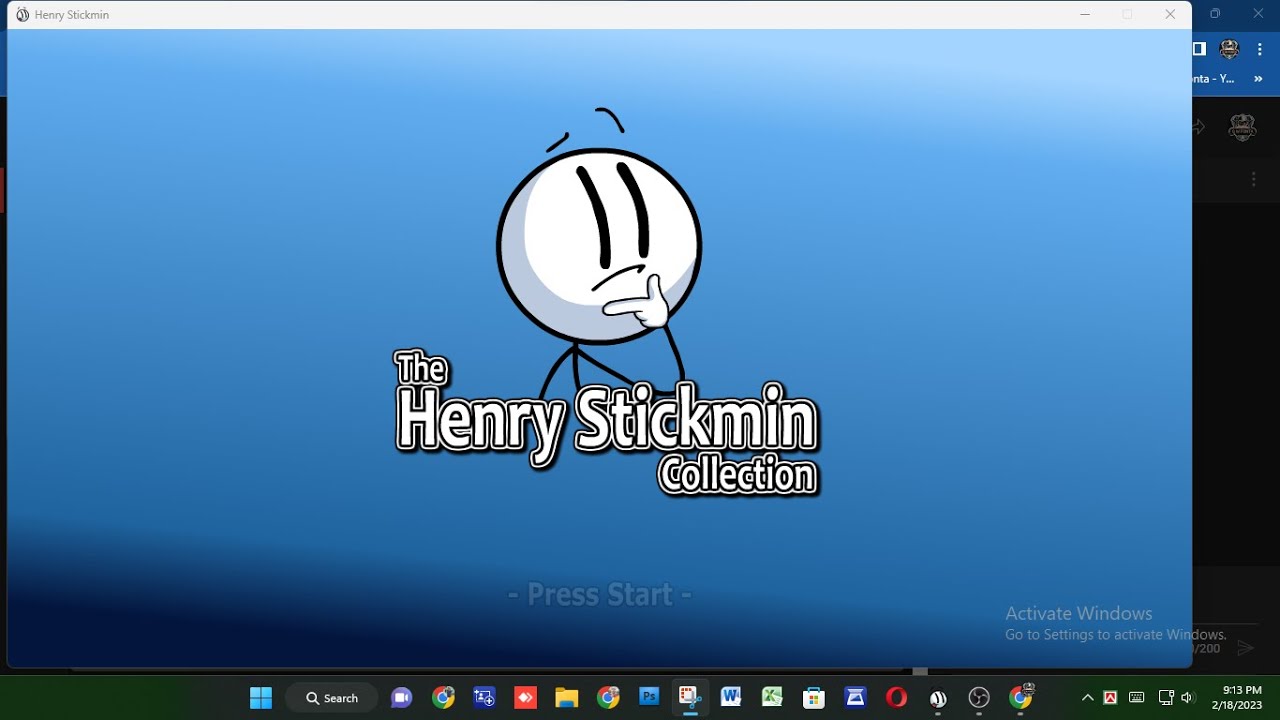Open the touch keyboard tray icon
The height and width of the screenshot is (720, 1280).
pos(1136,698)
